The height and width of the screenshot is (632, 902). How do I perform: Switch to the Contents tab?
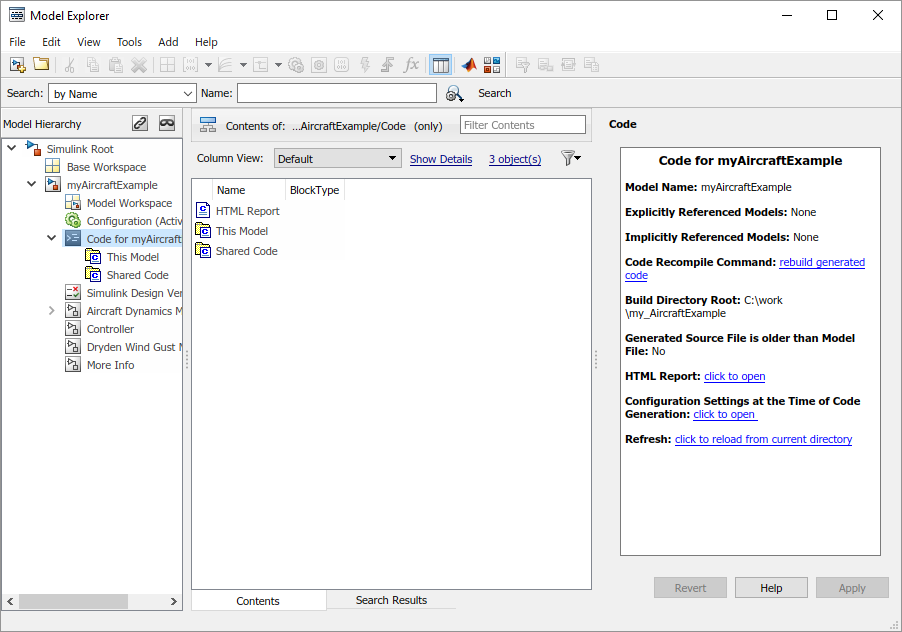pos(258,600)
